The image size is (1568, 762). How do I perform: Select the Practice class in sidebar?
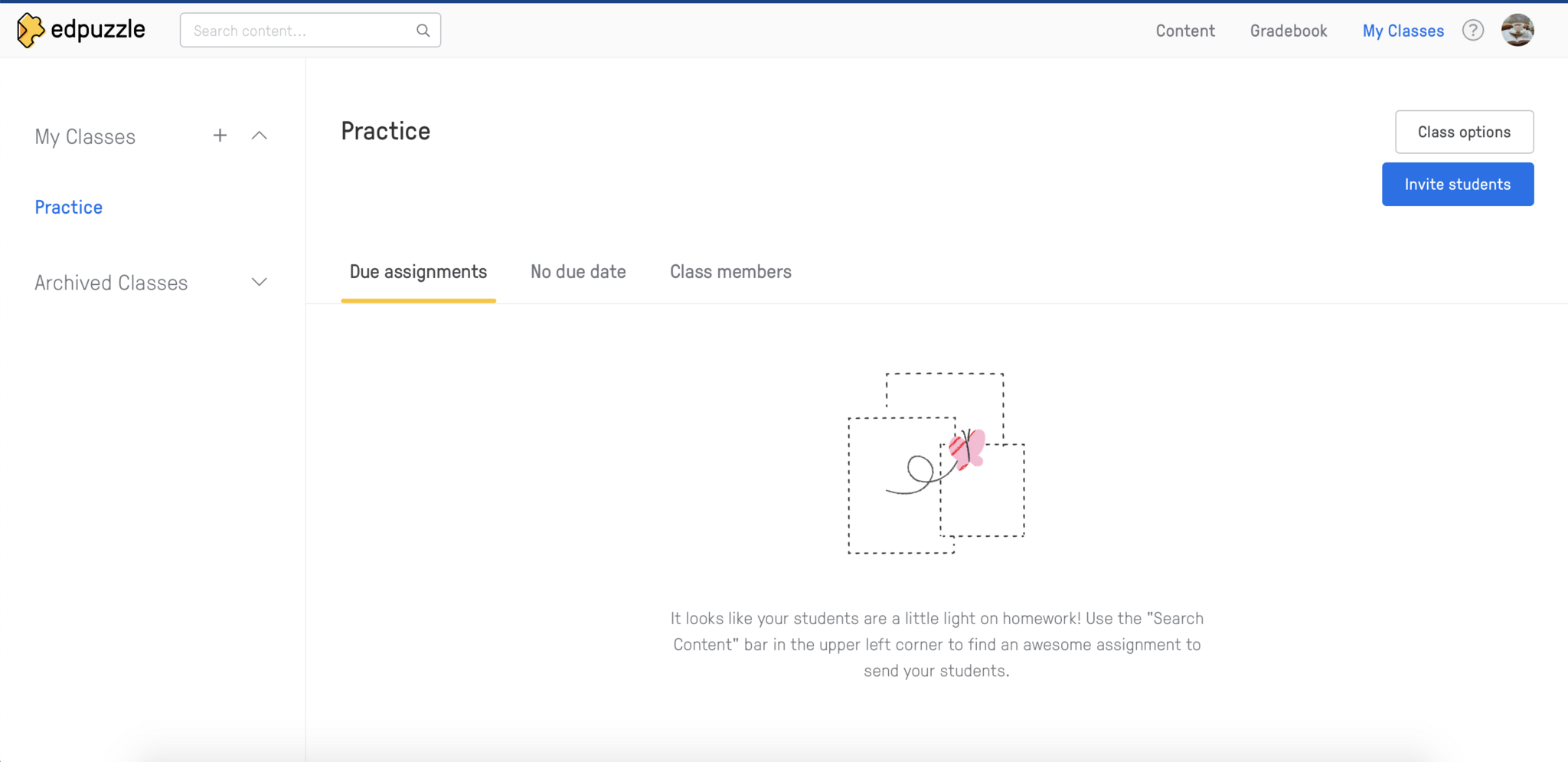point(69,208)
